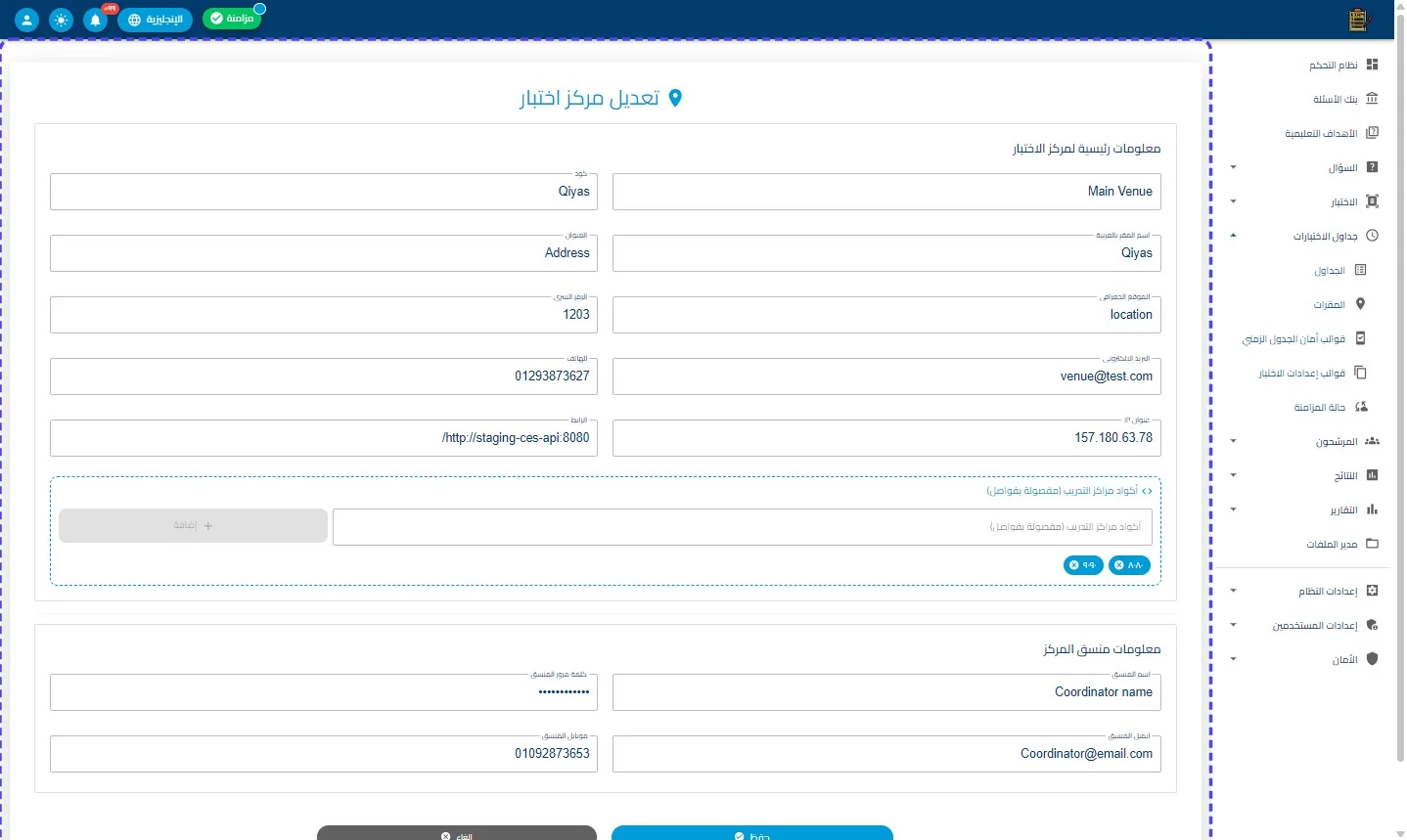
Task: Expand the السؤال submenu arrow
Action: tap(1233, 167)
